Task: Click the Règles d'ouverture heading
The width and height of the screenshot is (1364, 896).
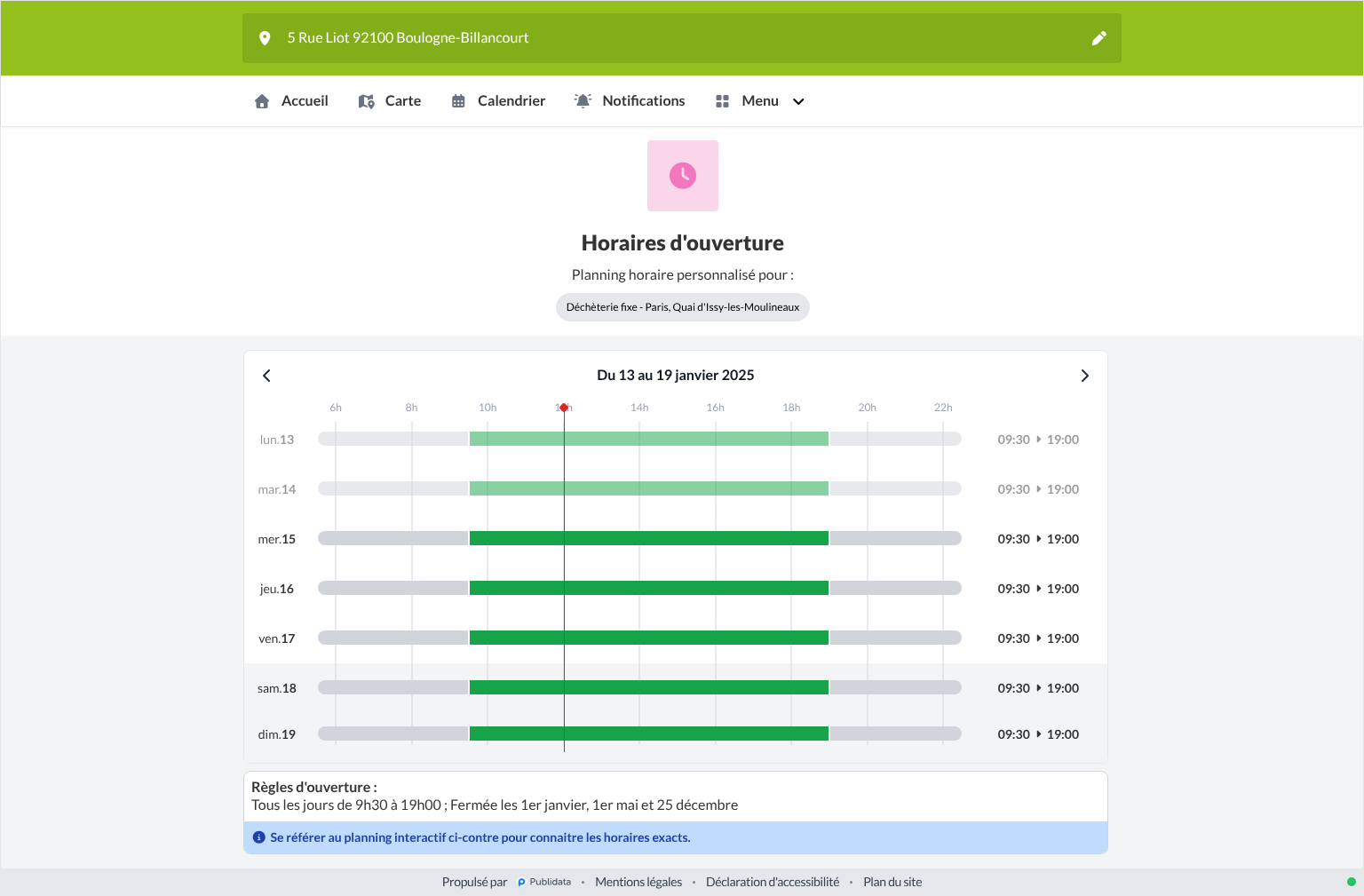Action: tap(314, 787)
